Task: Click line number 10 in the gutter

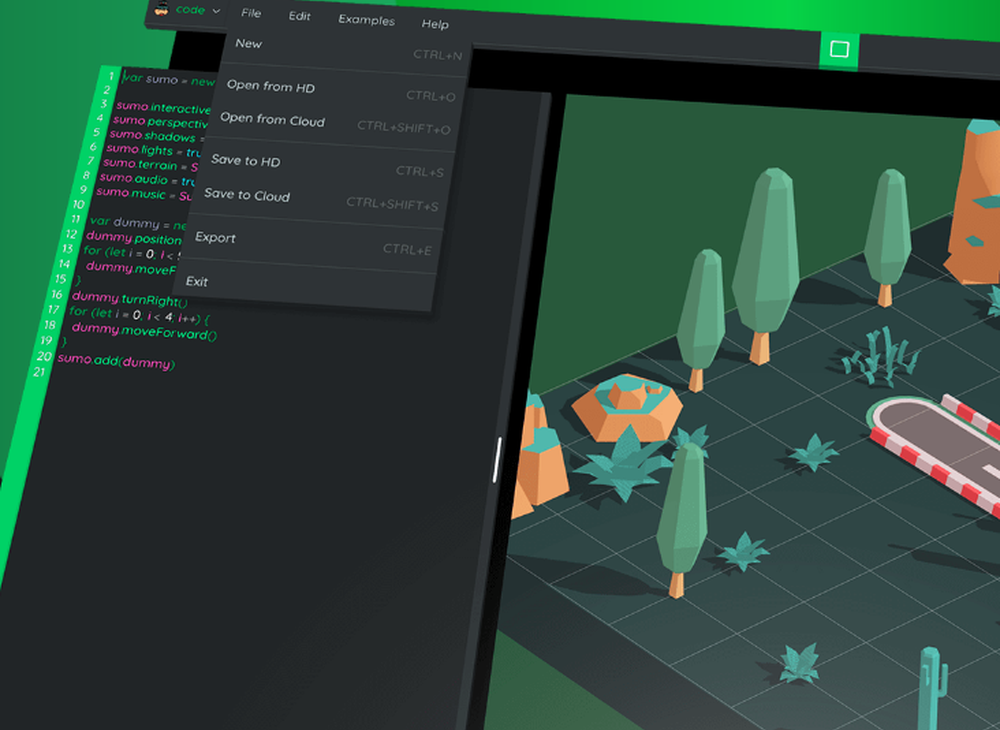Action: point(78,205)
